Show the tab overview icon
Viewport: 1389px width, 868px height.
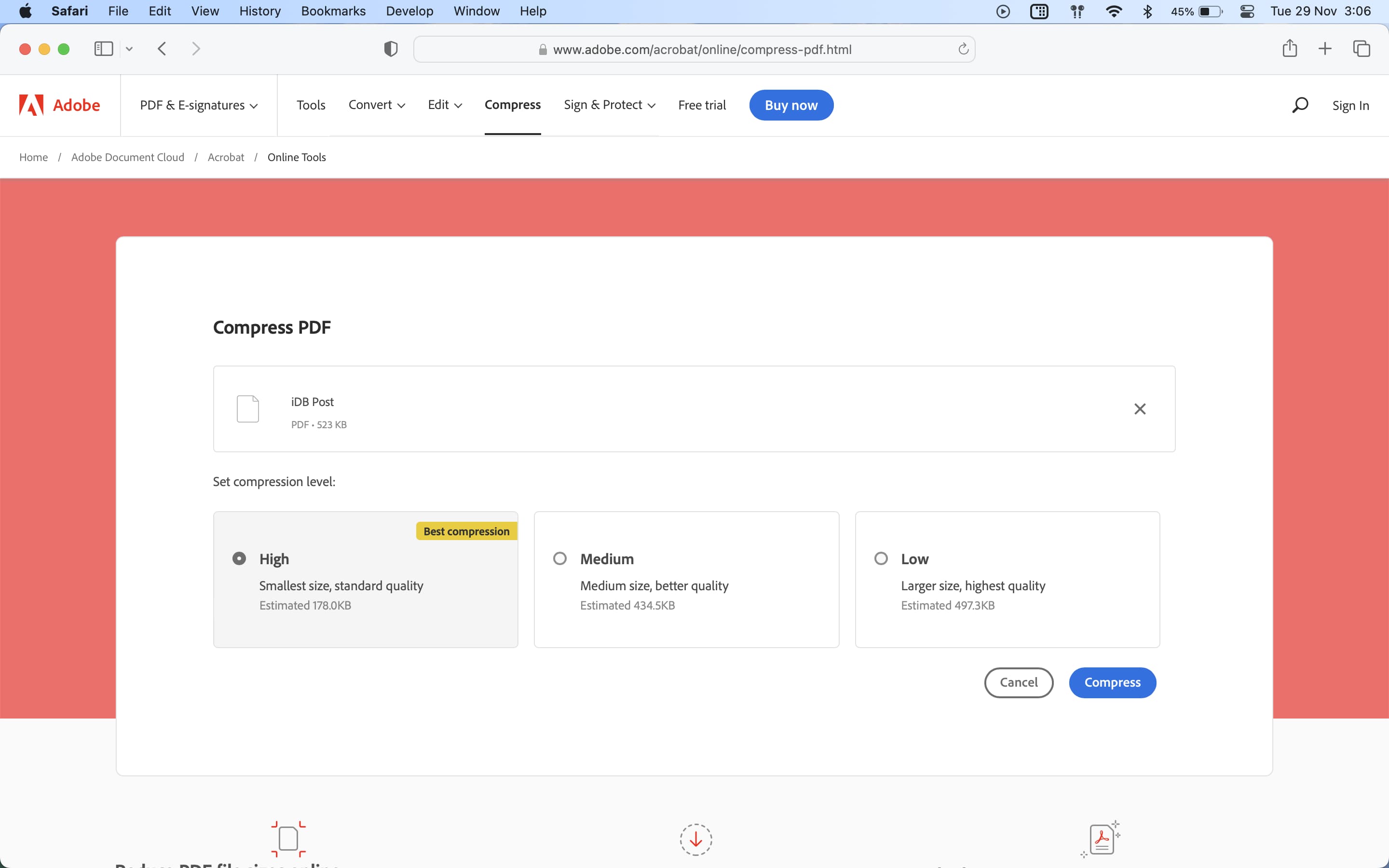[1362, 49]
